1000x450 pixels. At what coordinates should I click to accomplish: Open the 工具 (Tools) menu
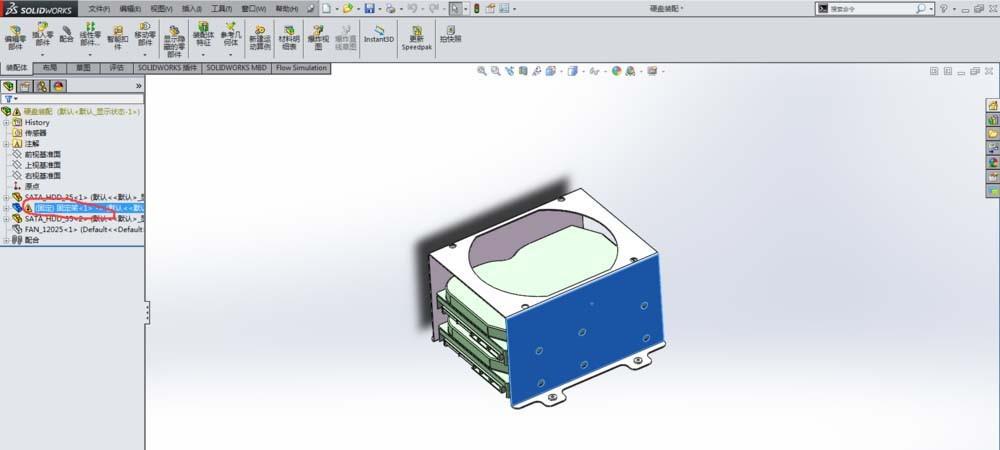222,9
